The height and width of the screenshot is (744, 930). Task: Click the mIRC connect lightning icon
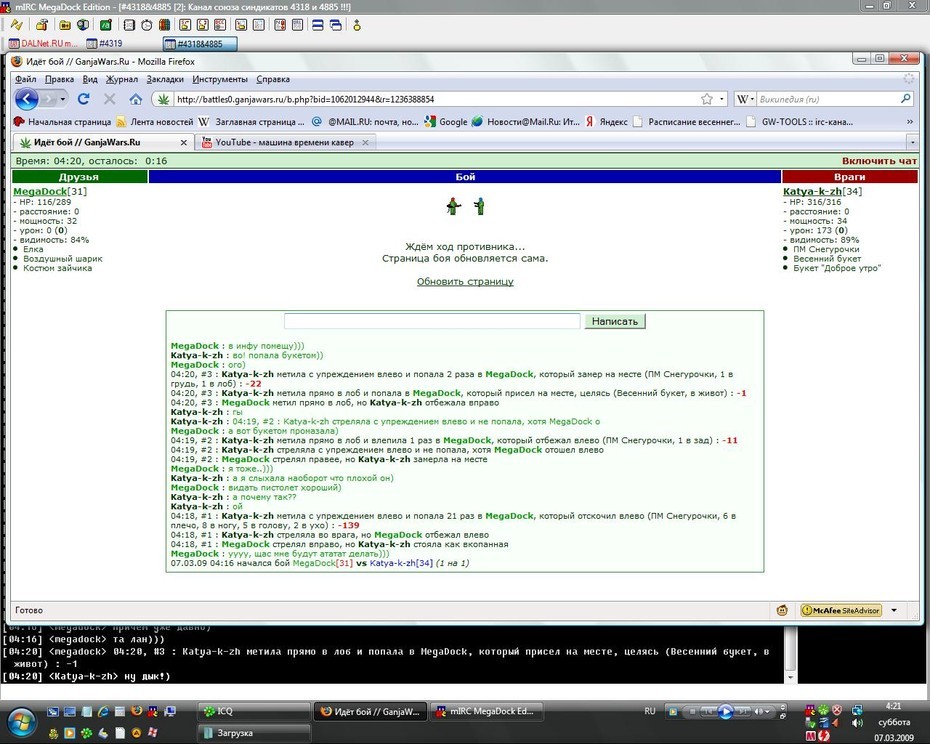pyautogui.click(x=16, y=25)
